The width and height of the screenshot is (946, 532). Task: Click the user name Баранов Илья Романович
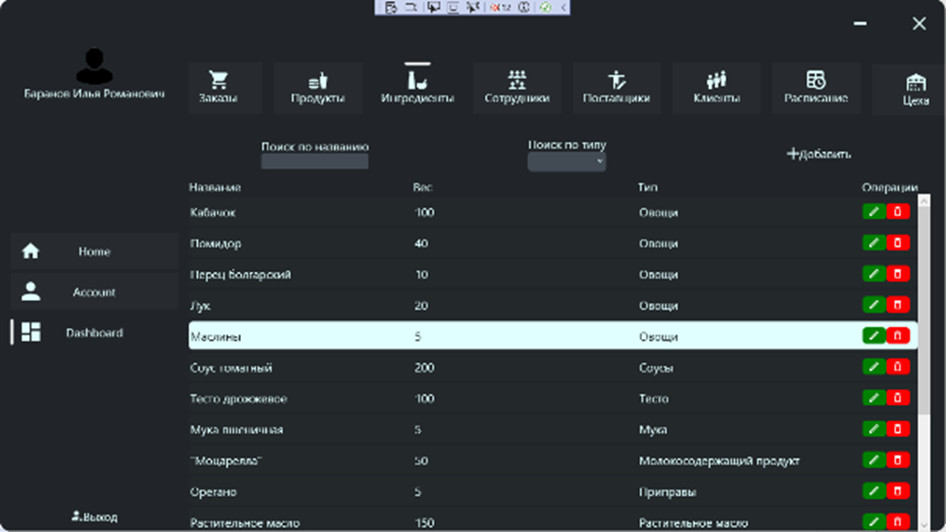[x=94, y=93]
